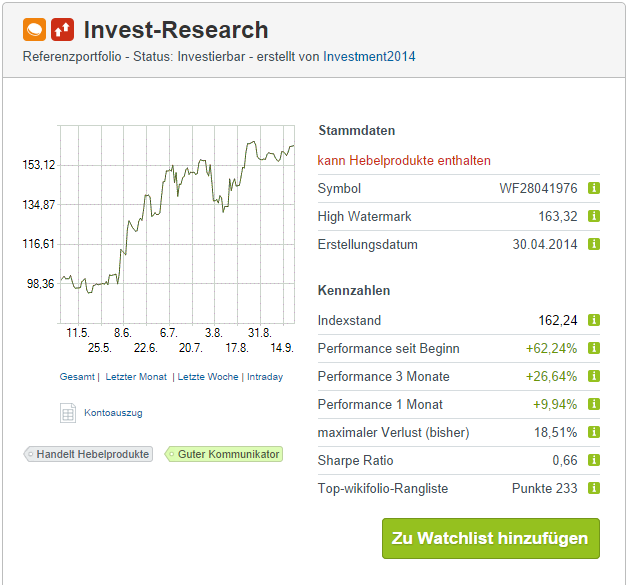Select Letzter Monat chart range
Viewport: 626px width, 585px height.
click(x=136, y=377)
